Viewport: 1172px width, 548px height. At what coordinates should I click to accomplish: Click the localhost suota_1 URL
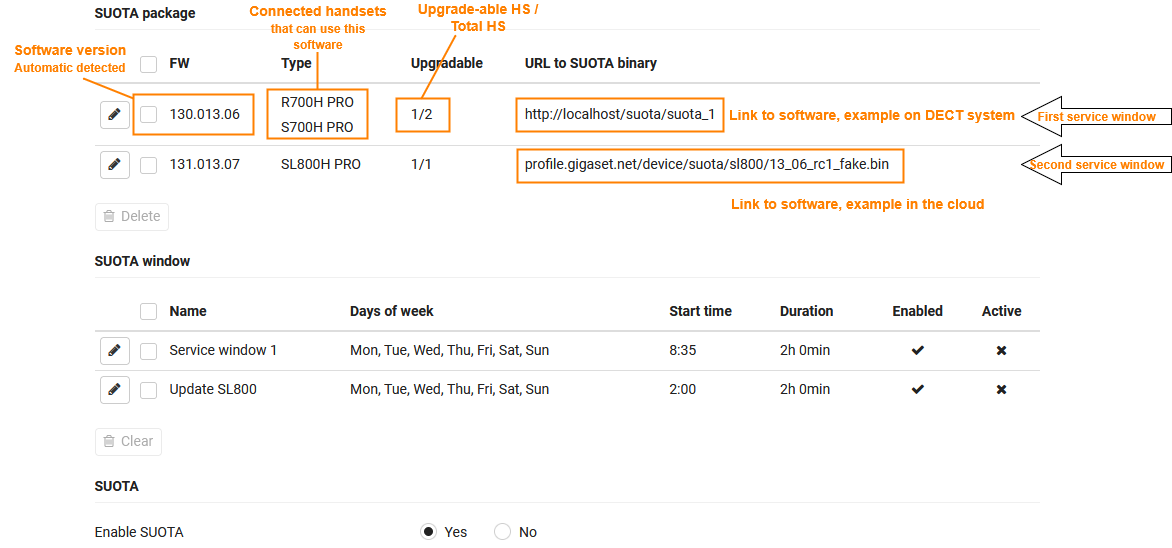(619, 115)
